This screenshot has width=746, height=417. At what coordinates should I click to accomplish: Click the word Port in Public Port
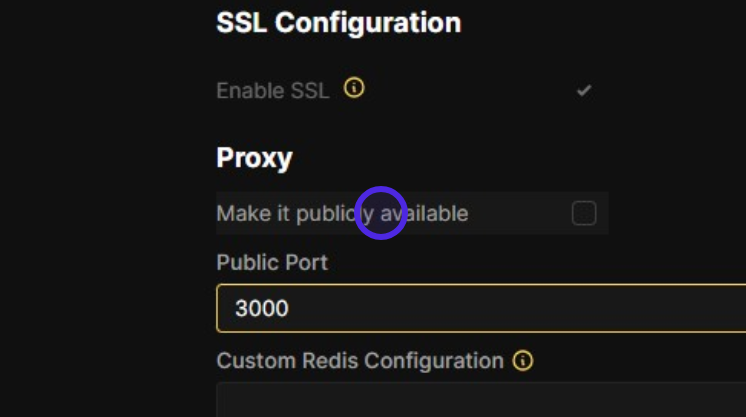pos(308,262)
